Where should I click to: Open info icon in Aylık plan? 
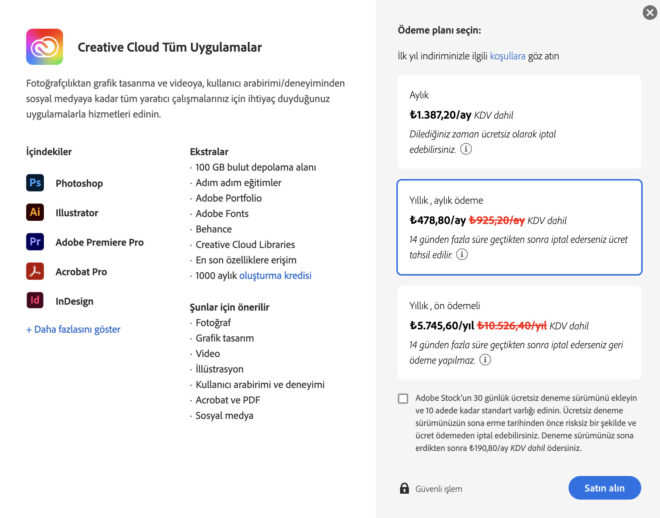[466, 149]
